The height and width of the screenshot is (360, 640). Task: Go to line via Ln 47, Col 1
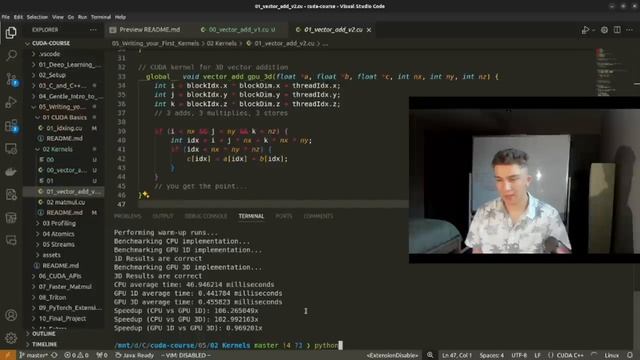coord(457,356)
